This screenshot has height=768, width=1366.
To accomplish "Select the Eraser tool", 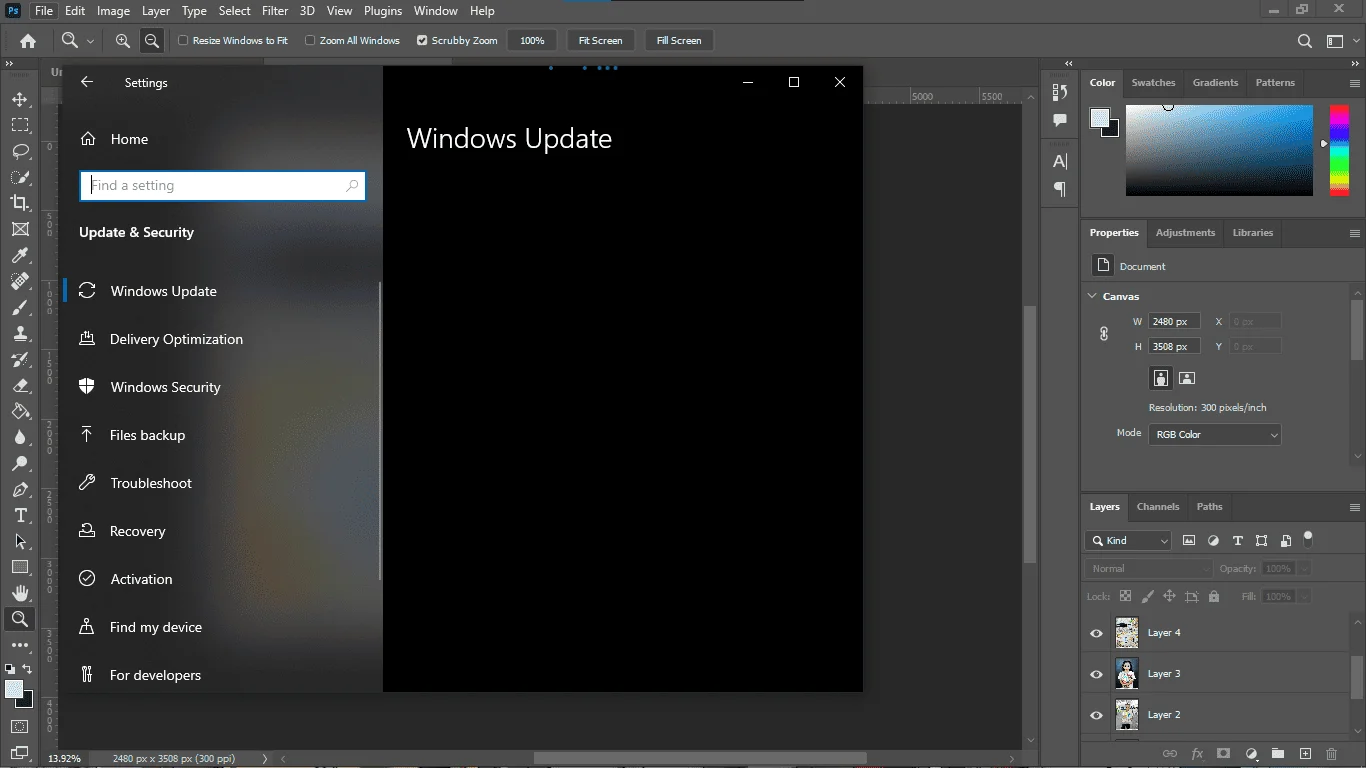I will point(19,385).
